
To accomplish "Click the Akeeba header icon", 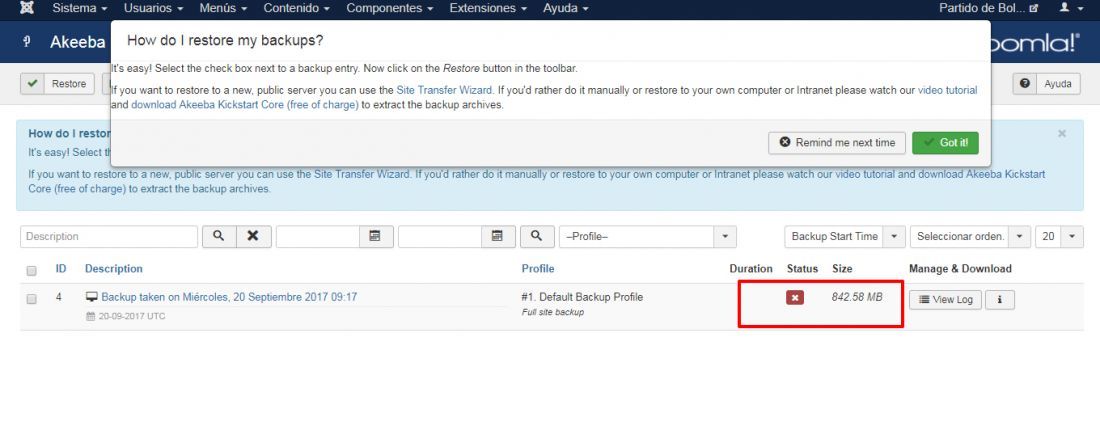I will coord(27,41).
